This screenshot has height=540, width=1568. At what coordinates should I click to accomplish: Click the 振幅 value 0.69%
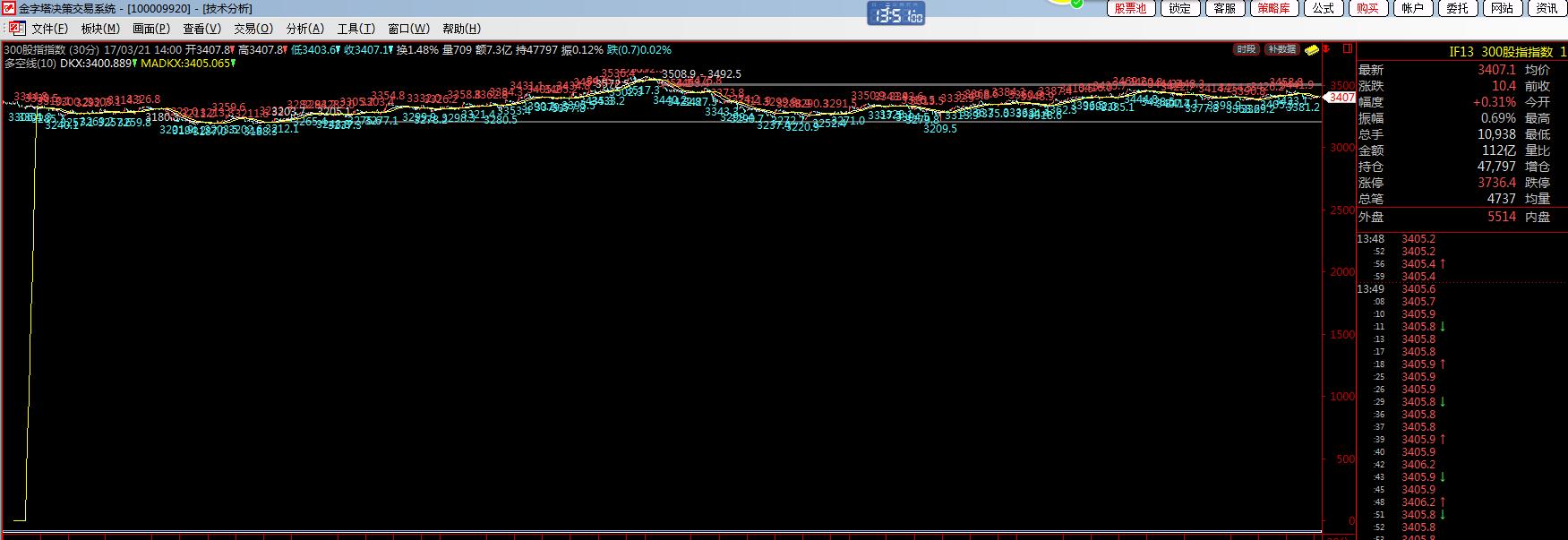(x=1497, y=118)
